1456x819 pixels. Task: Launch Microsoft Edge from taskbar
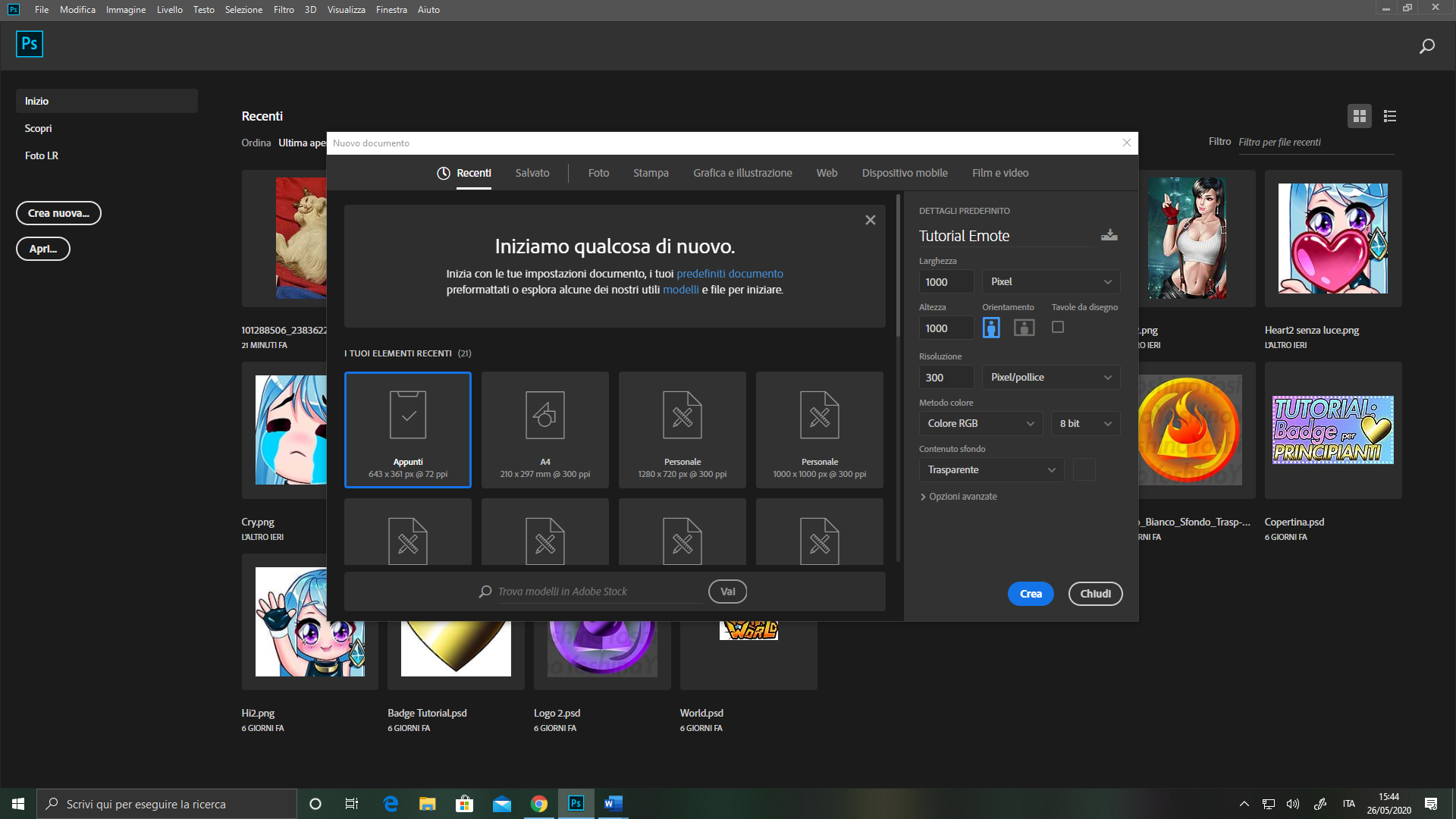tap(391, 804)
